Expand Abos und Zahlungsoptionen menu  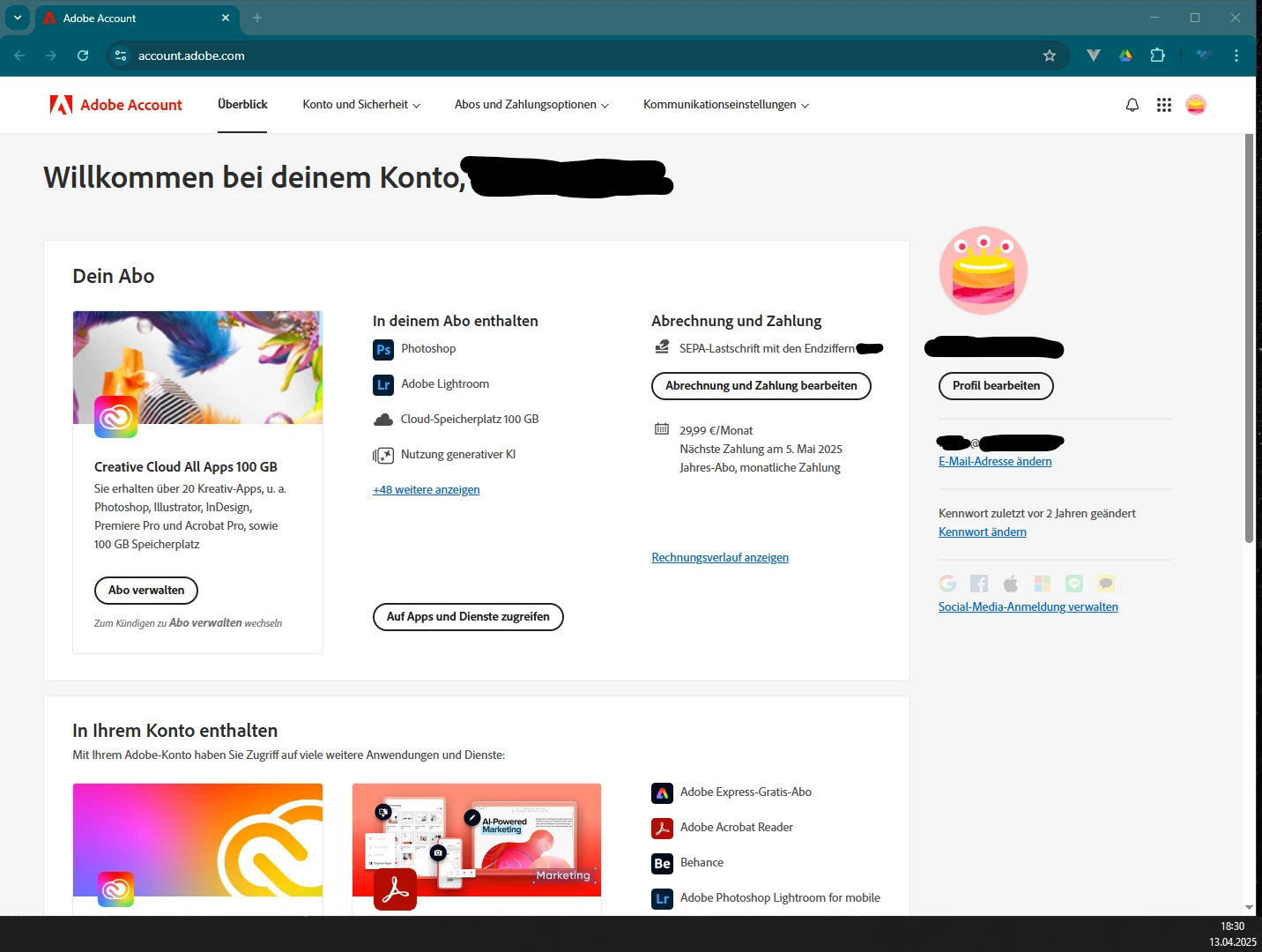click(x=531, y=105)
